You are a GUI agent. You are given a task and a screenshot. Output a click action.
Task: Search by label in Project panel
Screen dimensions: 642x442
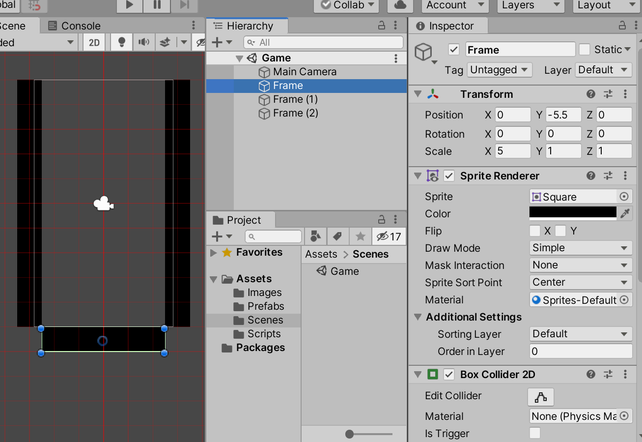click(x=337, y=236)
